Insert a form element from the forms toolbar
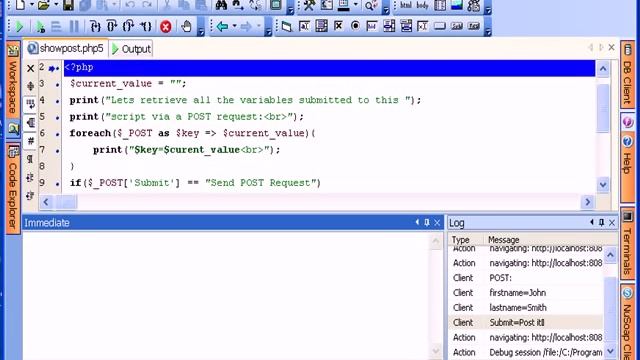 pyautogui.click(x=287, y=27)
